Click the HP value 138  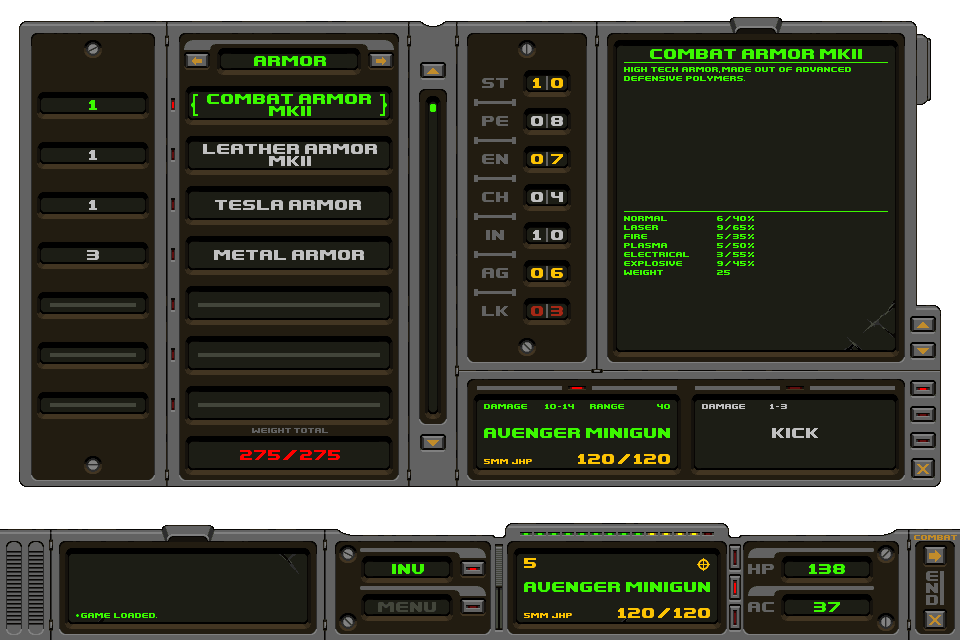click(827, 569)
